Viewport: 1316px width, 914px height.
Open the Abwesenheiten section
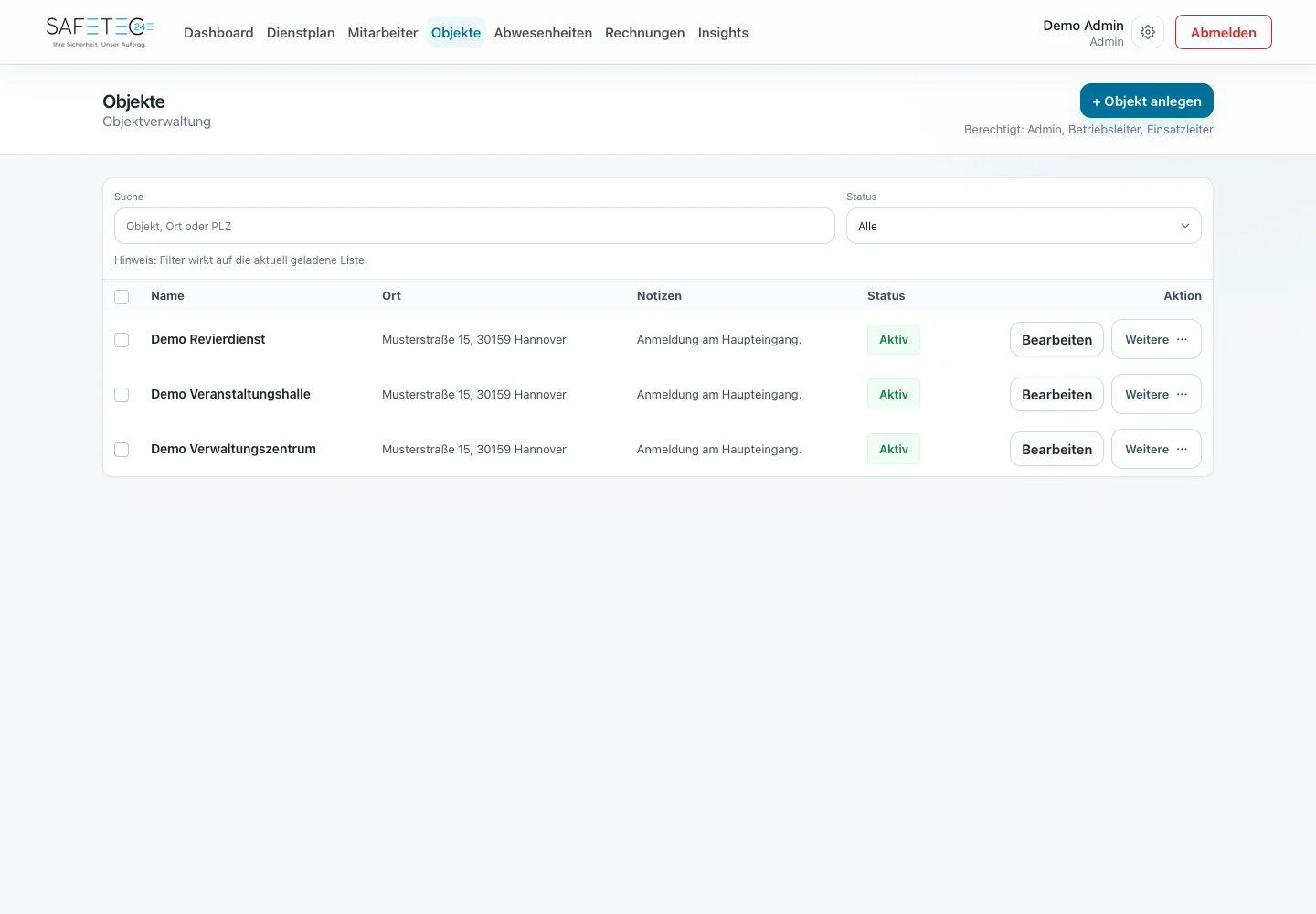point(543,32)
